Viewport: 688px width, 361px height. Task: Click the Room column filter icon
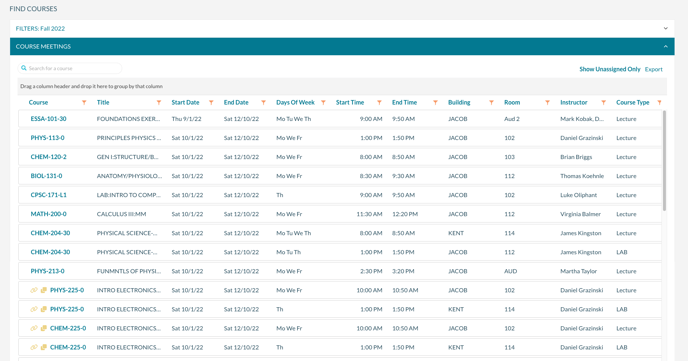click(547, 103)
